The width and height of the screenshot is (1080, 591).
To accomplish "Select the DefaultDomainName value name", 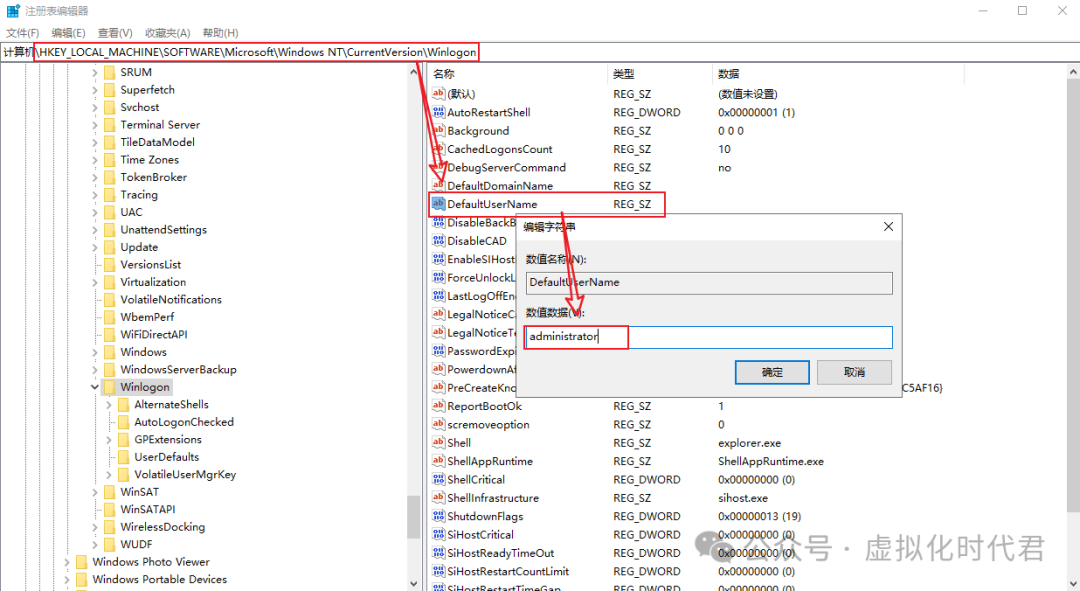I will [499, 186].
